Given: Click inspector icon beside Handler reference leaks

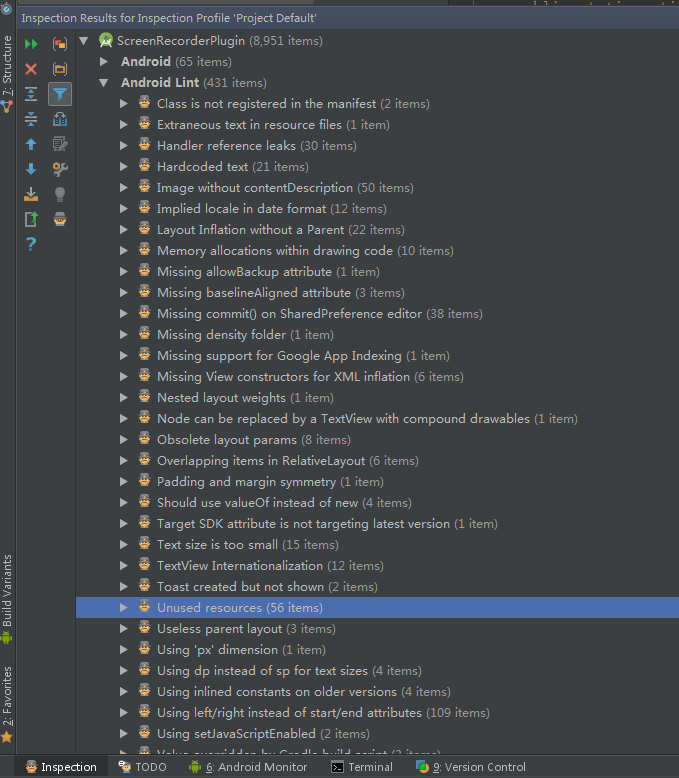Looking at the screenshot, I should coord(144,144).
